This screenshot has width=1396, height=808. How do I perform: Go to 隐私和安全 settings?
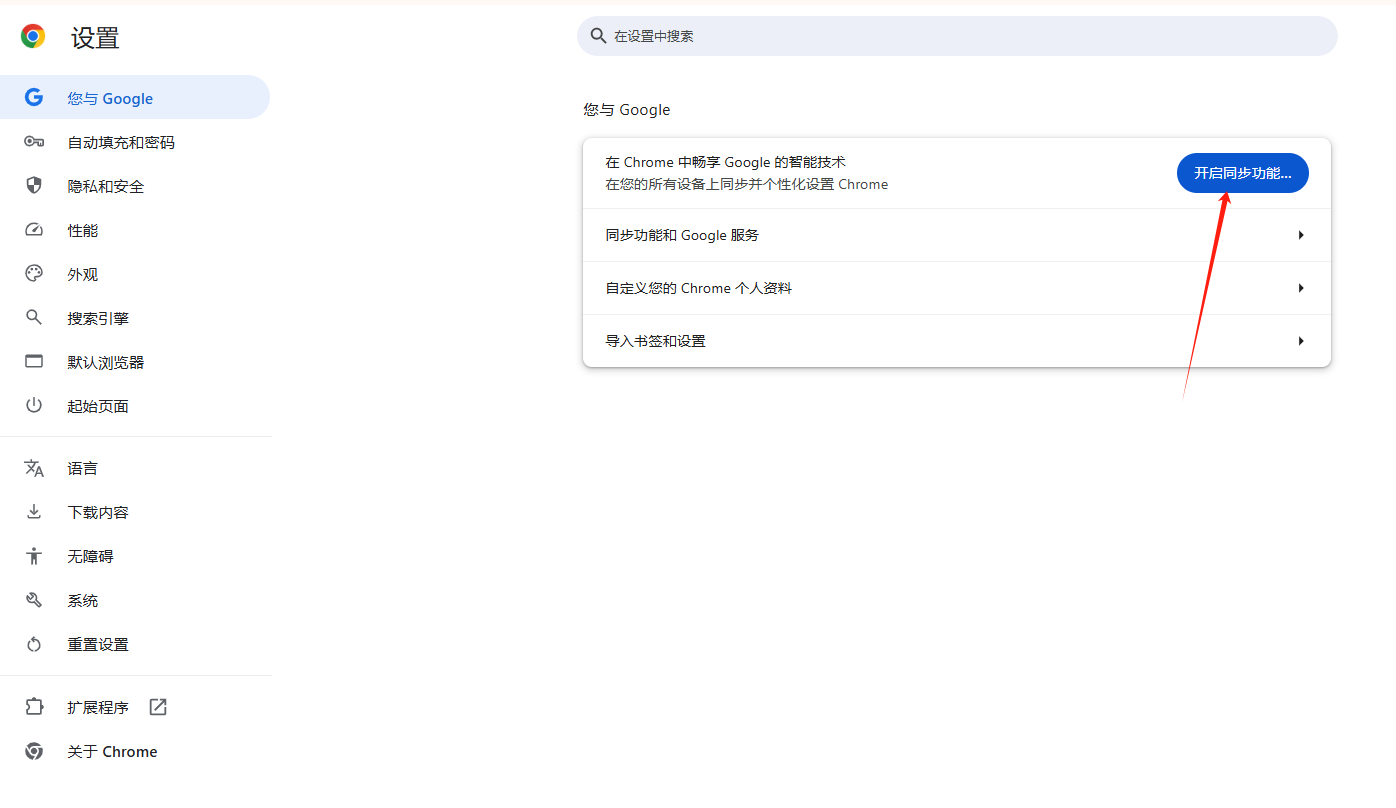click(x=135, y=186)
